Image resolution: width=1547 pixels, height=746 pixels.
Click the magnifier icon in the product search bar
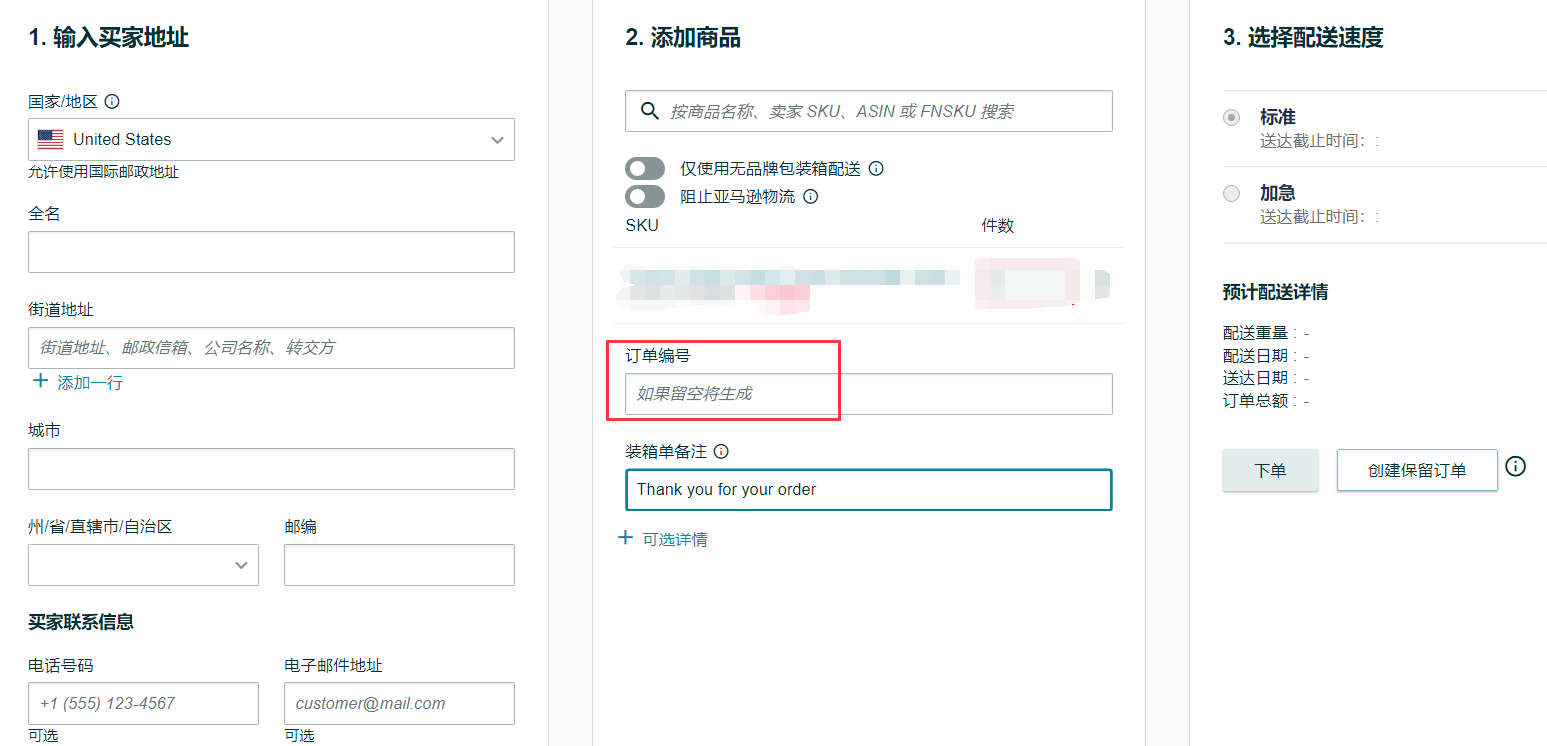(x=652, y=111)
